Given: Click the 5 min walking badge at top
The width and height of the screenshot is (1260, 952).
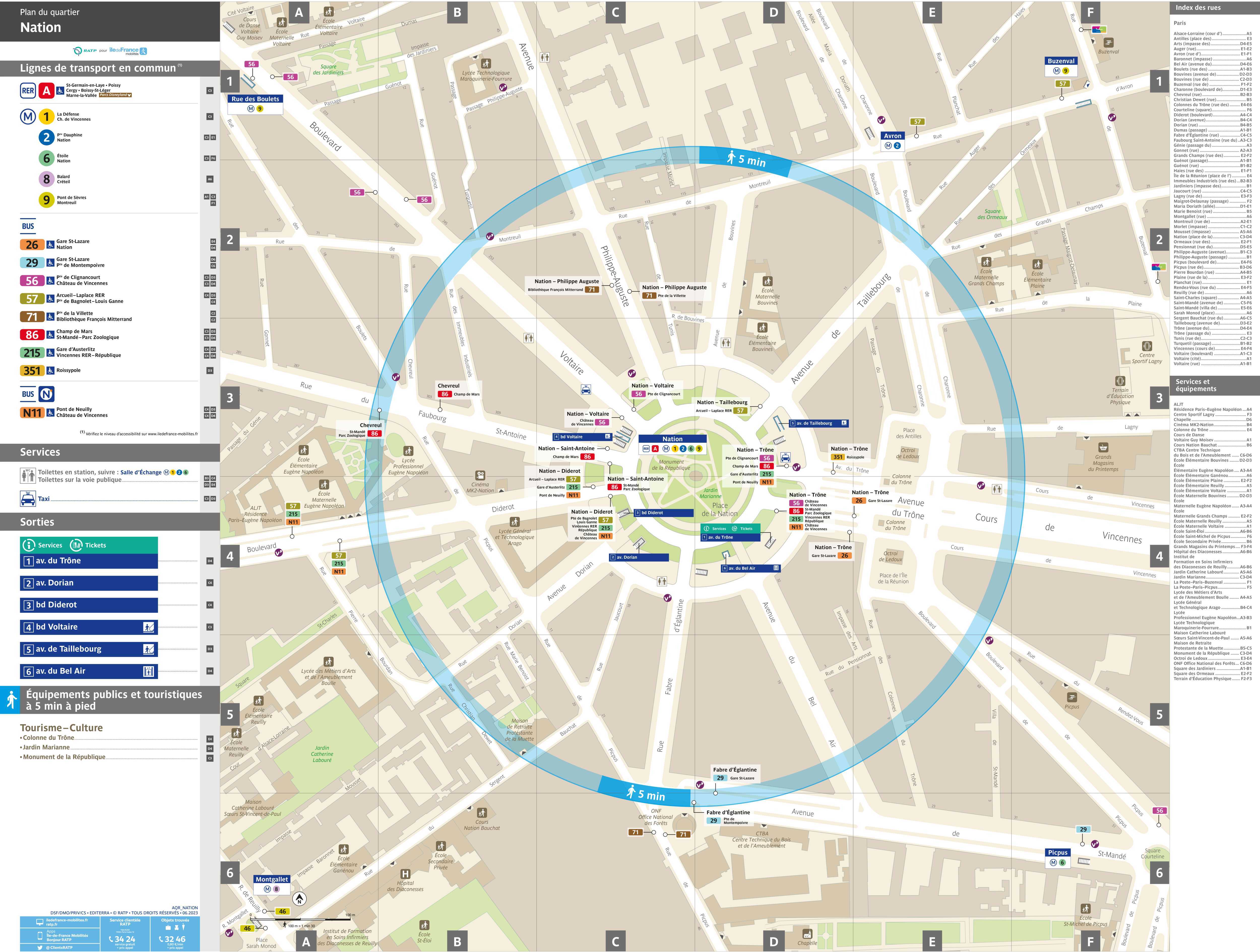Looking at the screenshot, I should [x=745, y=159].
